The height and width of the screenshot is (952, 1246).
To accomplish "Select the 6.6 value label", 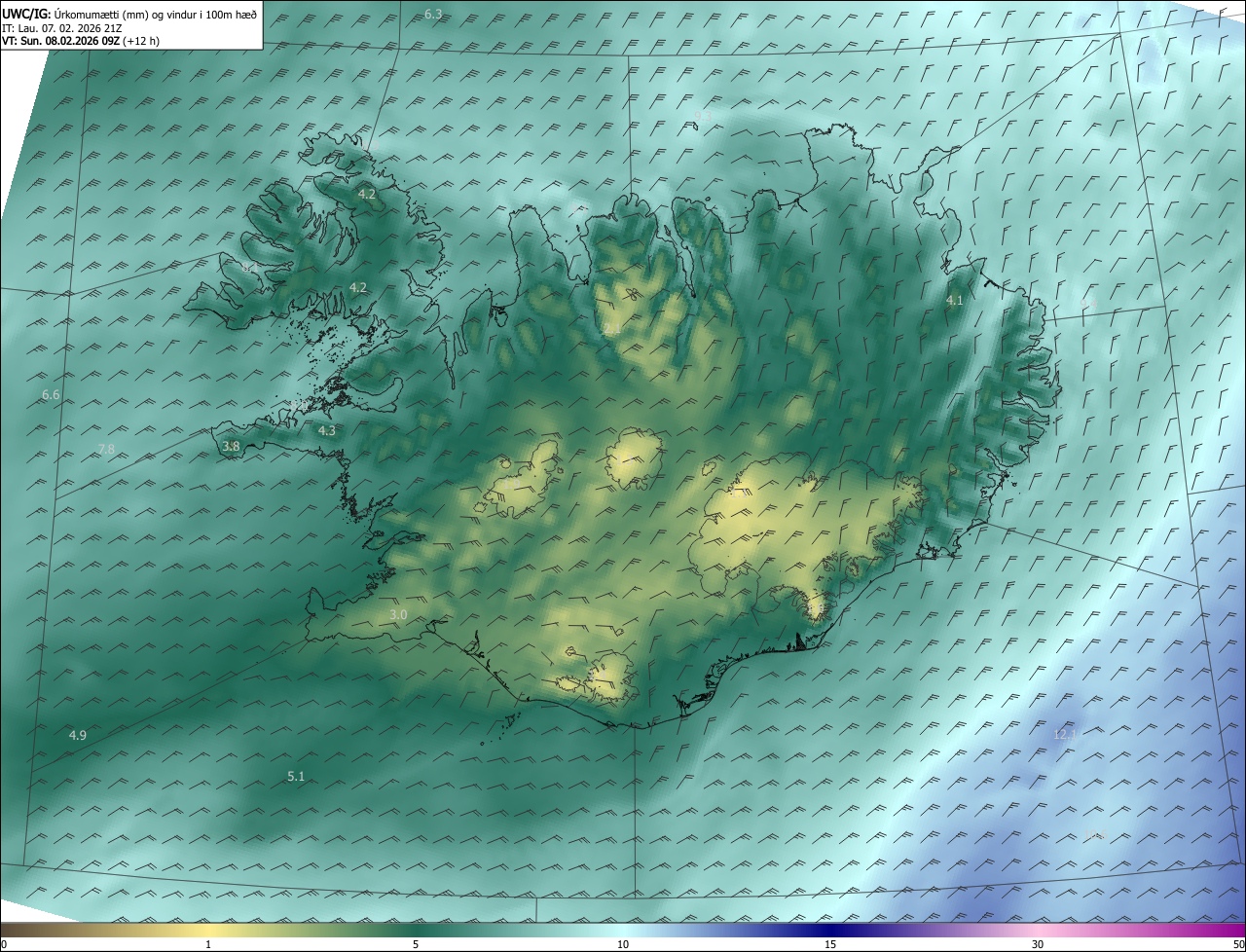I will [51, 395].
